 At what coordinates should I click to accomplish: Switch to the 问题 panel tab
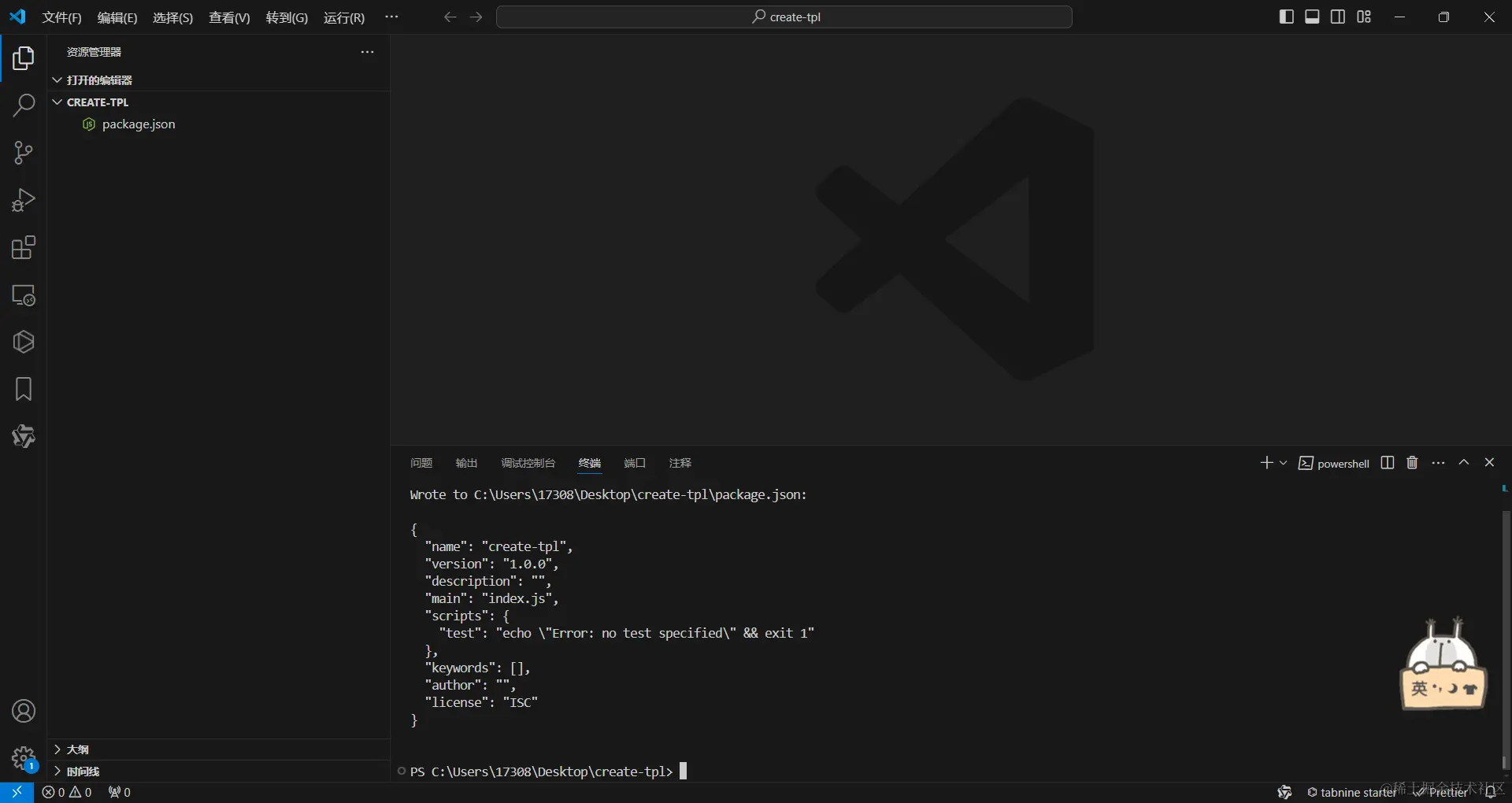point(421,463)
